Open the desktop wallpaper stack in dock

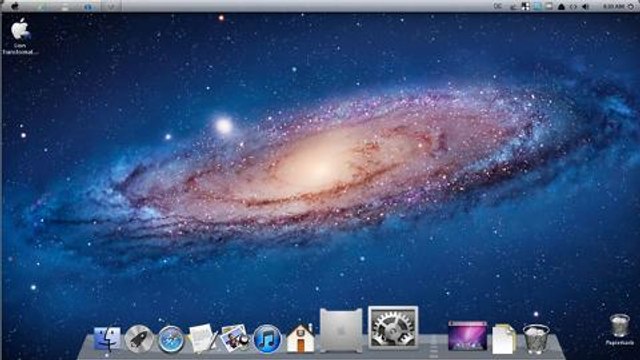[x=468, y=336]
